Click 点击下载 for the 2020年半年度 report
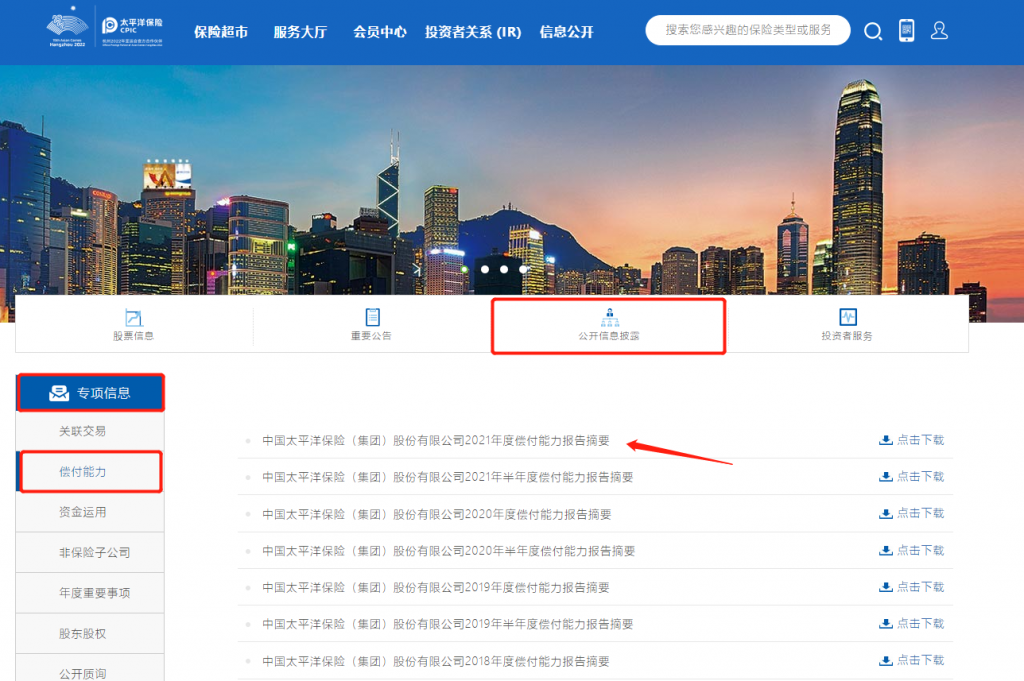The height and width of the screenshot is (681, 1024). coord(920,550)
